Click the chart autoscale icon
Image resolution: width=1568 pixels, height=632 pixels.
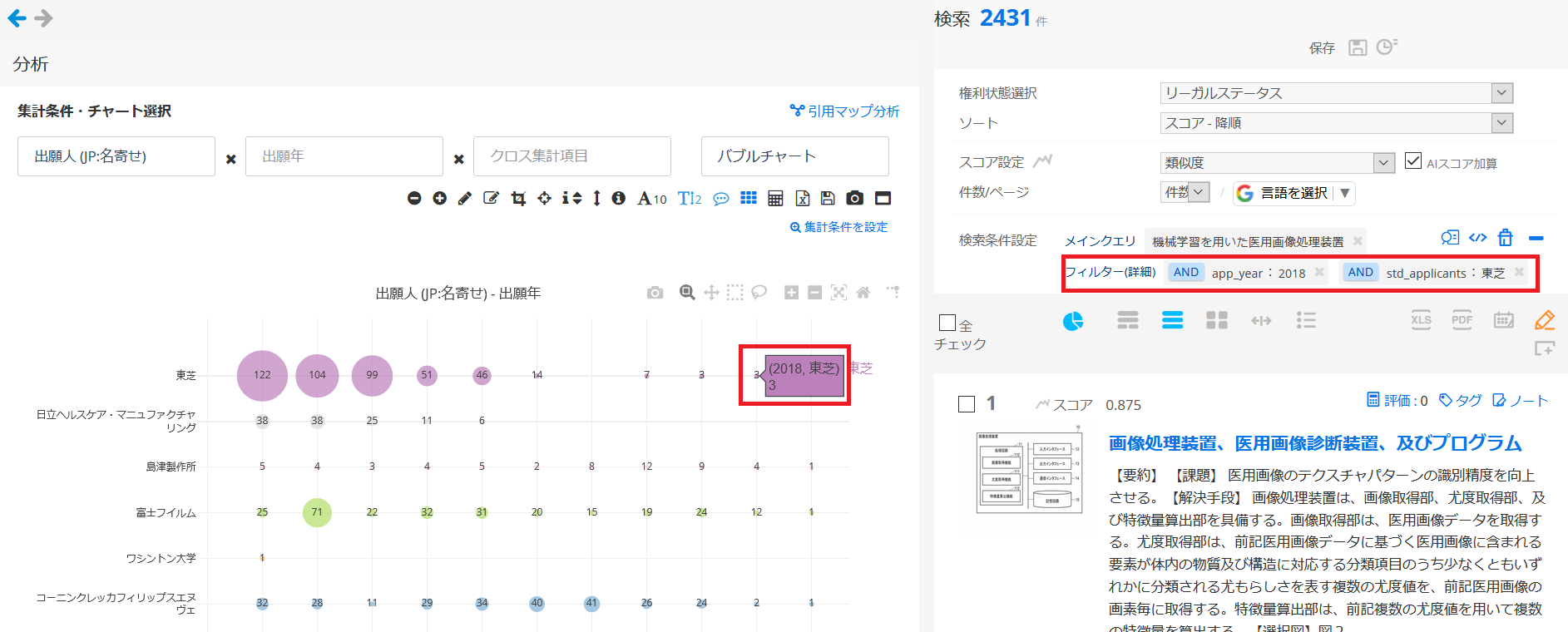[x=838, y=292]
